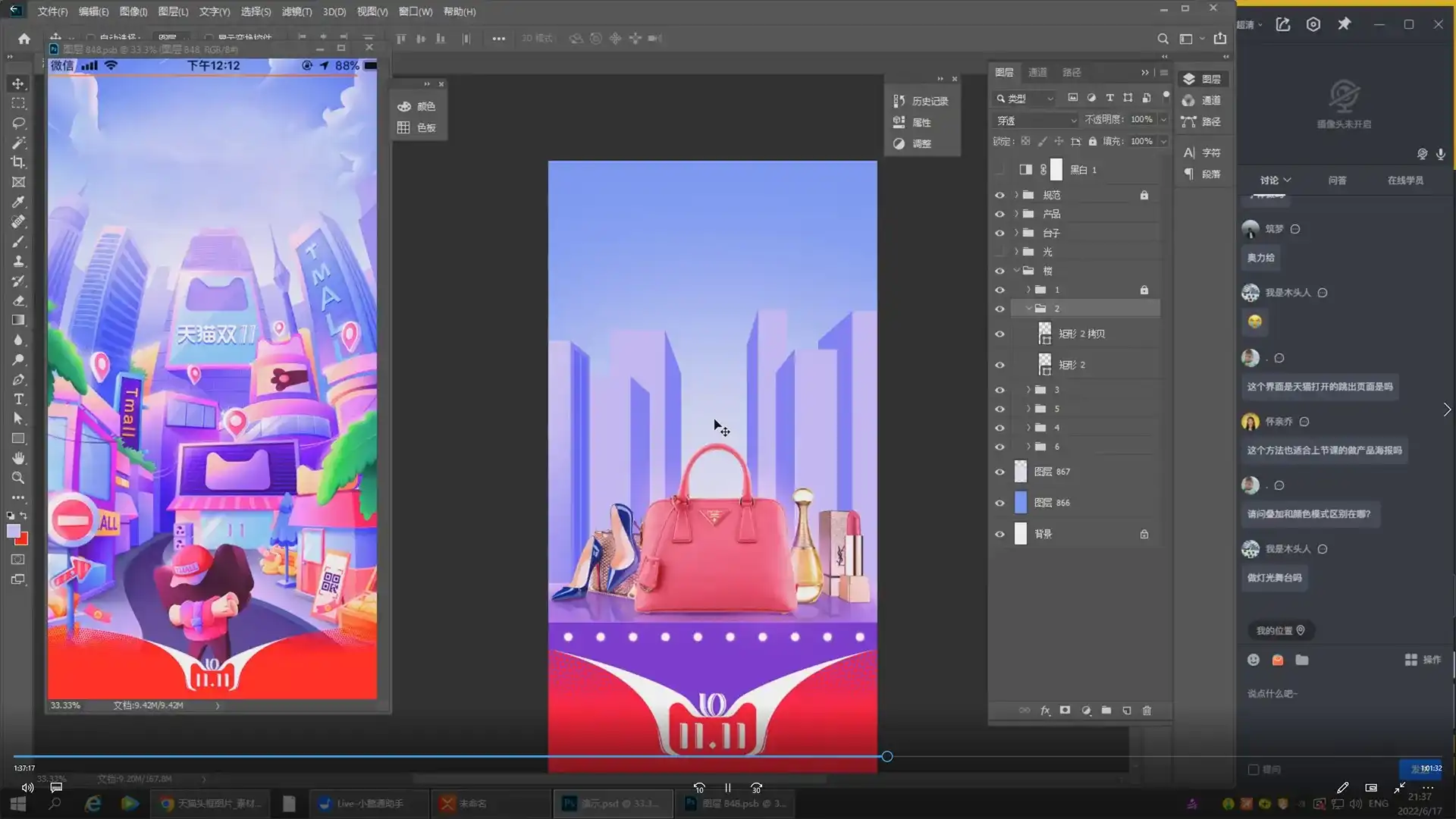Select the Move tool
This screenshot has height=819, width=1456.
tap(18, 83)
